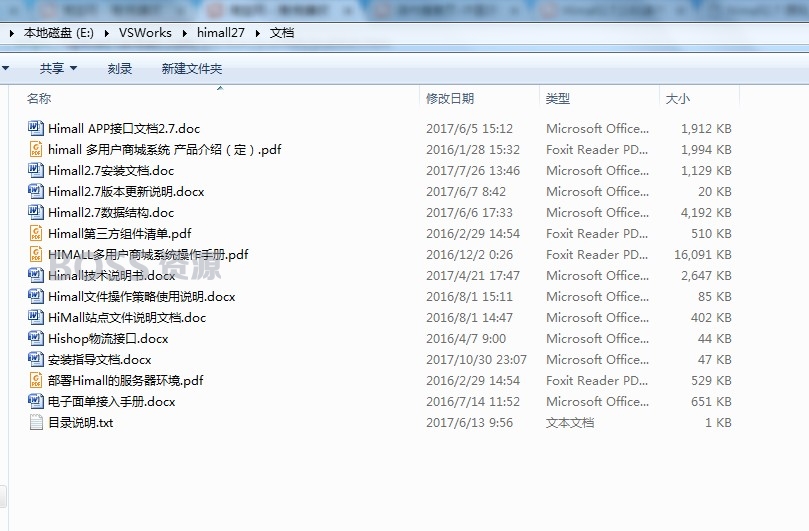The image size is (809, 531).
Task: Click Word icon for Himall2.7安装文档.doc
Action: (x=36, y=170)
